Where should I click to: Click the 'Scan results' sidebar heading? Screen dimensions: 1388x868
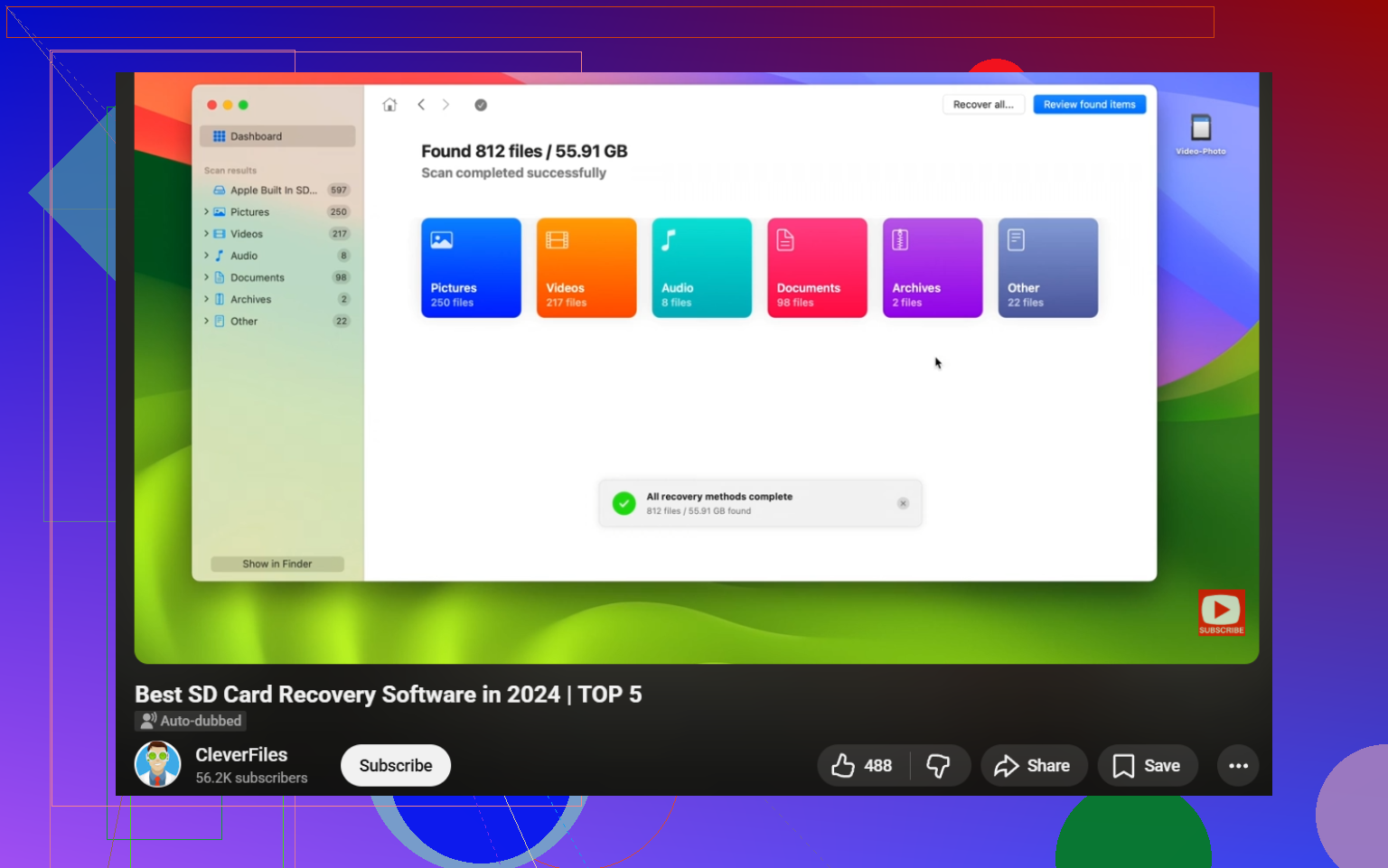(230, 171)
